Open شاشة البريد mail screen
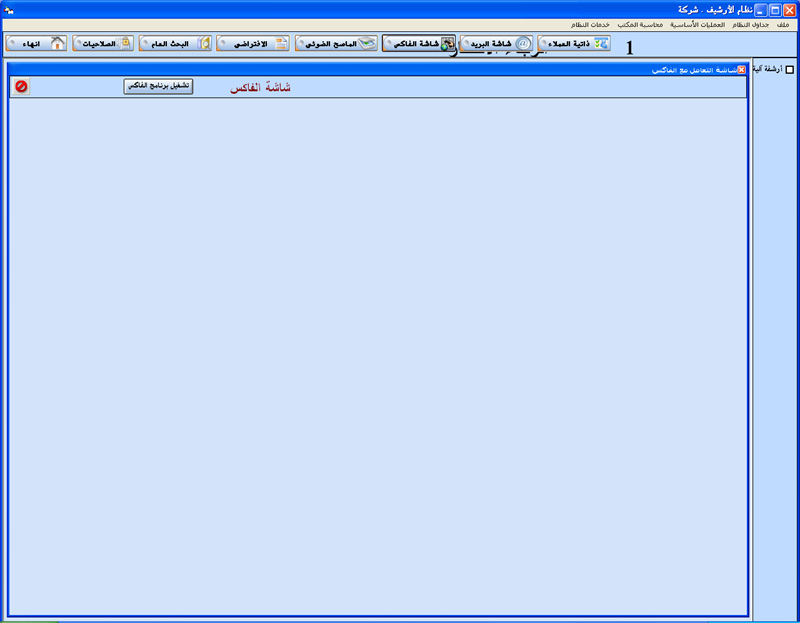 [496, 44]
